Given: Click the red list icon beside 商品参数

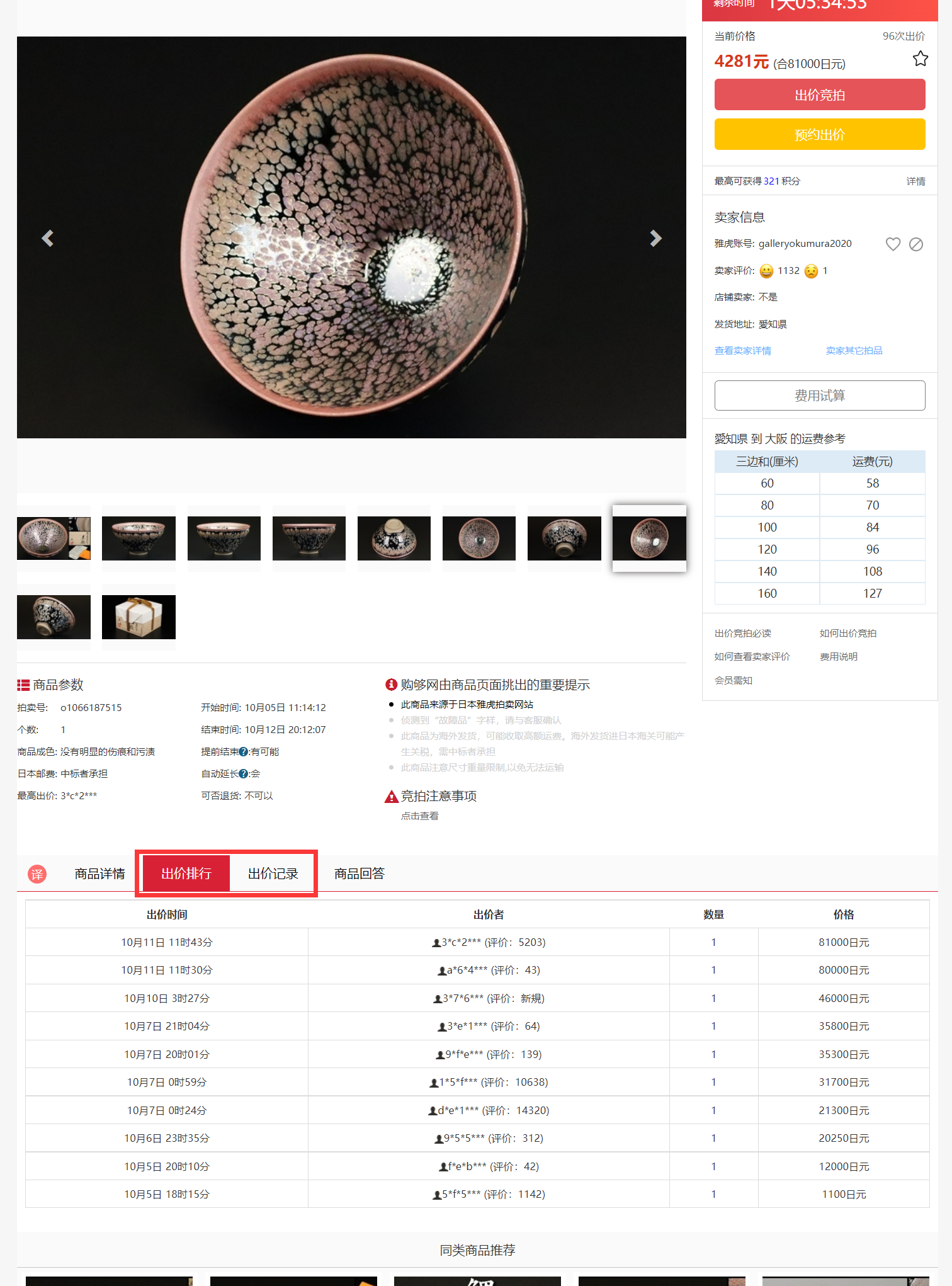Looking at the screenshot, I should (x=23, y=685).
